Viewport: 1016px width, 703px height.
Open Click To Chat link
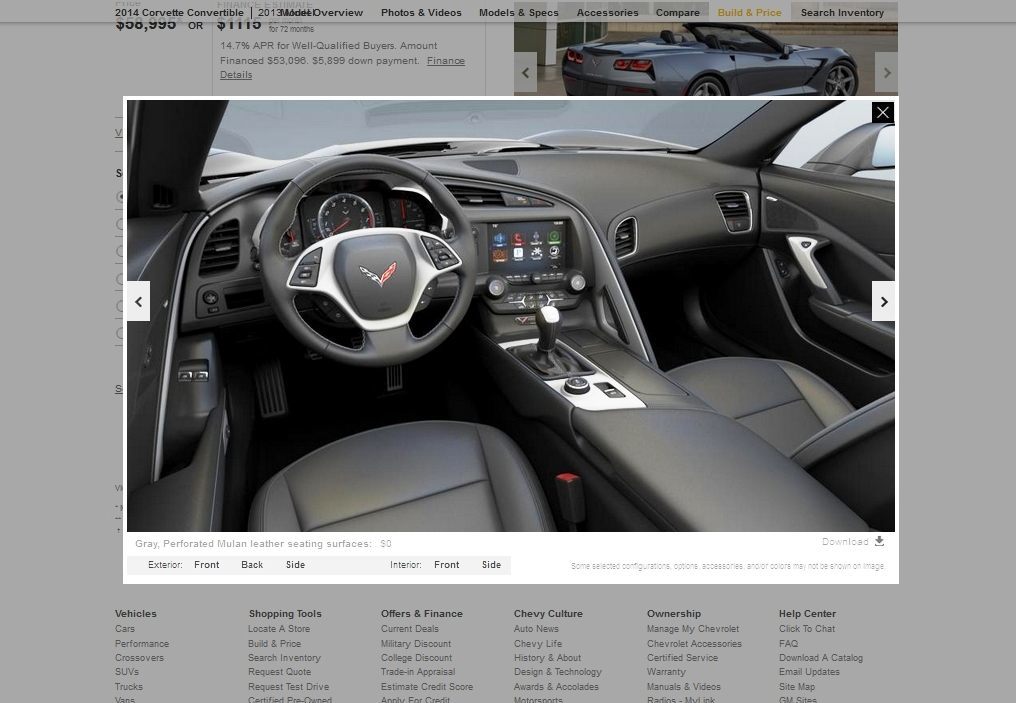point(807,628)
